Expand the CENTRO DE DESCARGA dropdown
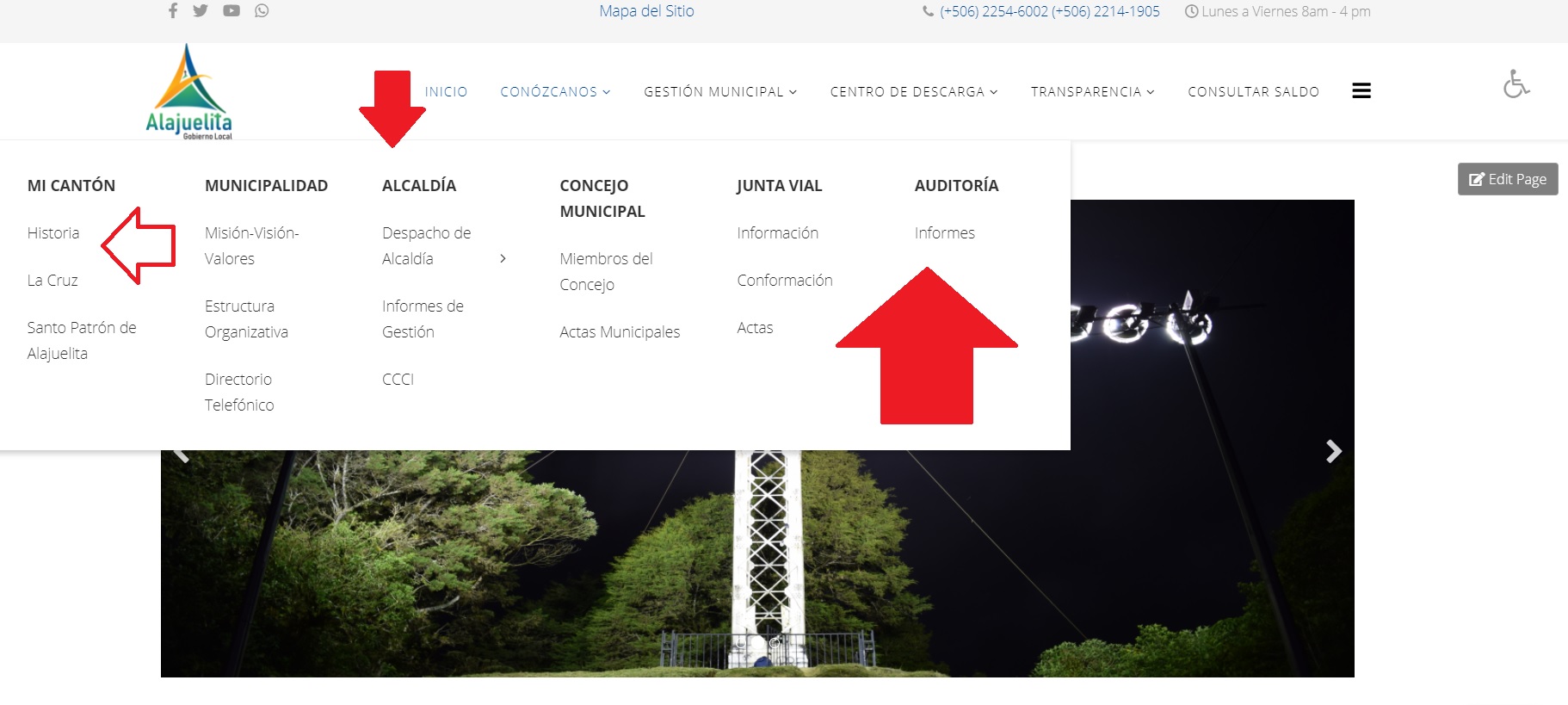The height and width of the screenshot is (705, 1568). [914, 91]
